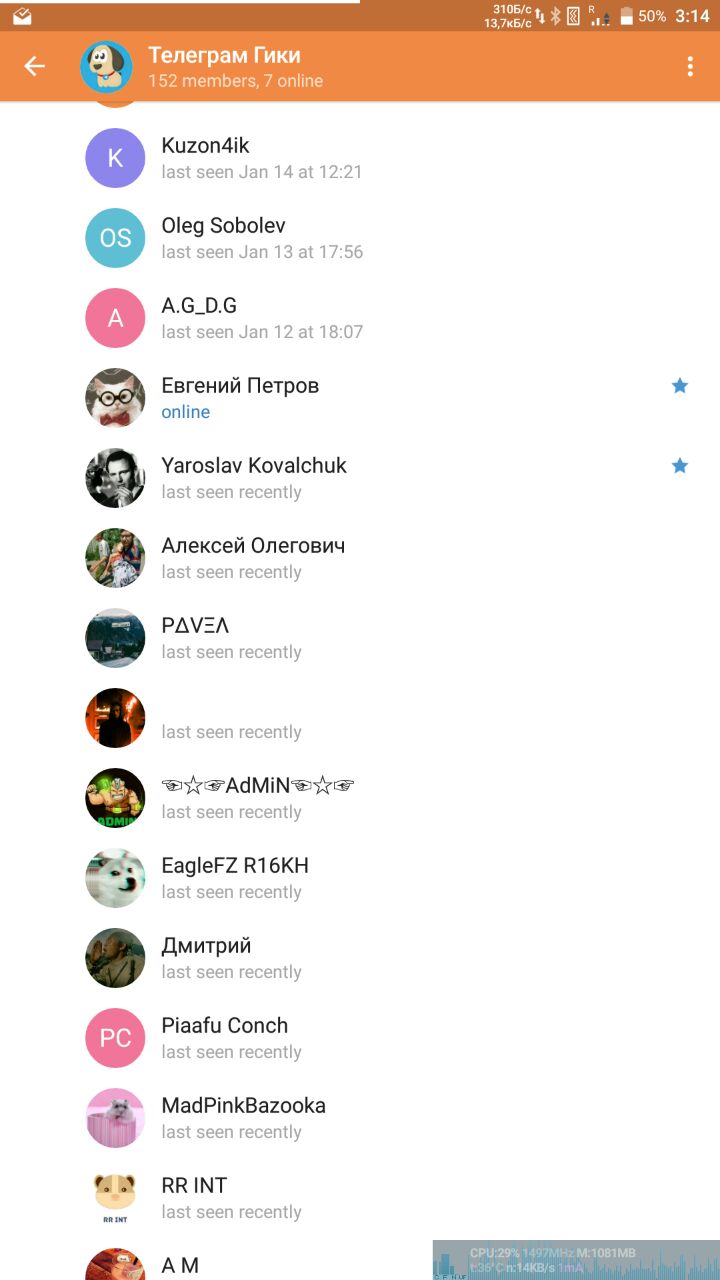Tap the CPU monitor overlay widget

click(576, 1260)
